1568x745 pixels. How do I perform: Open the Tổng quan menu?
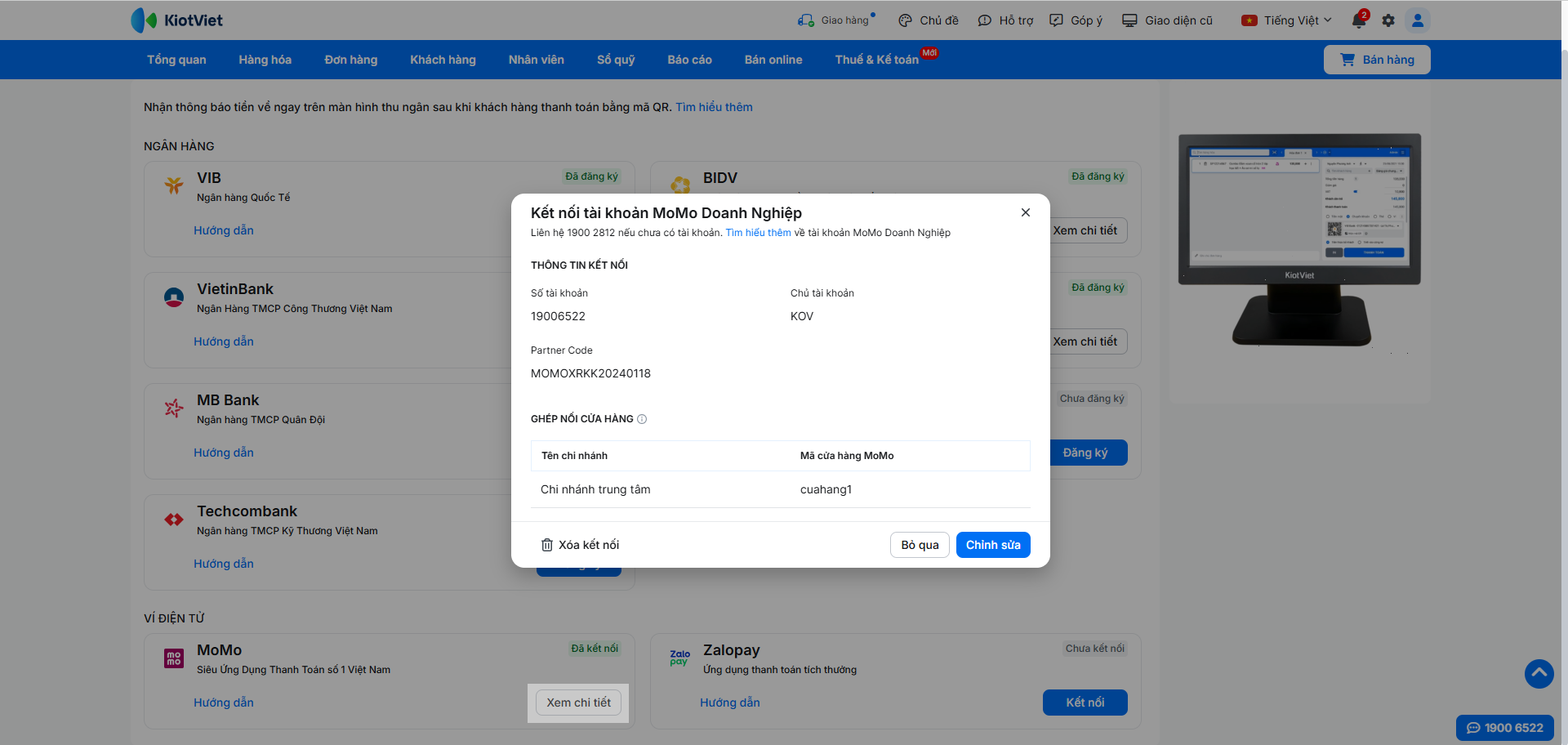(x=176, y=60)
